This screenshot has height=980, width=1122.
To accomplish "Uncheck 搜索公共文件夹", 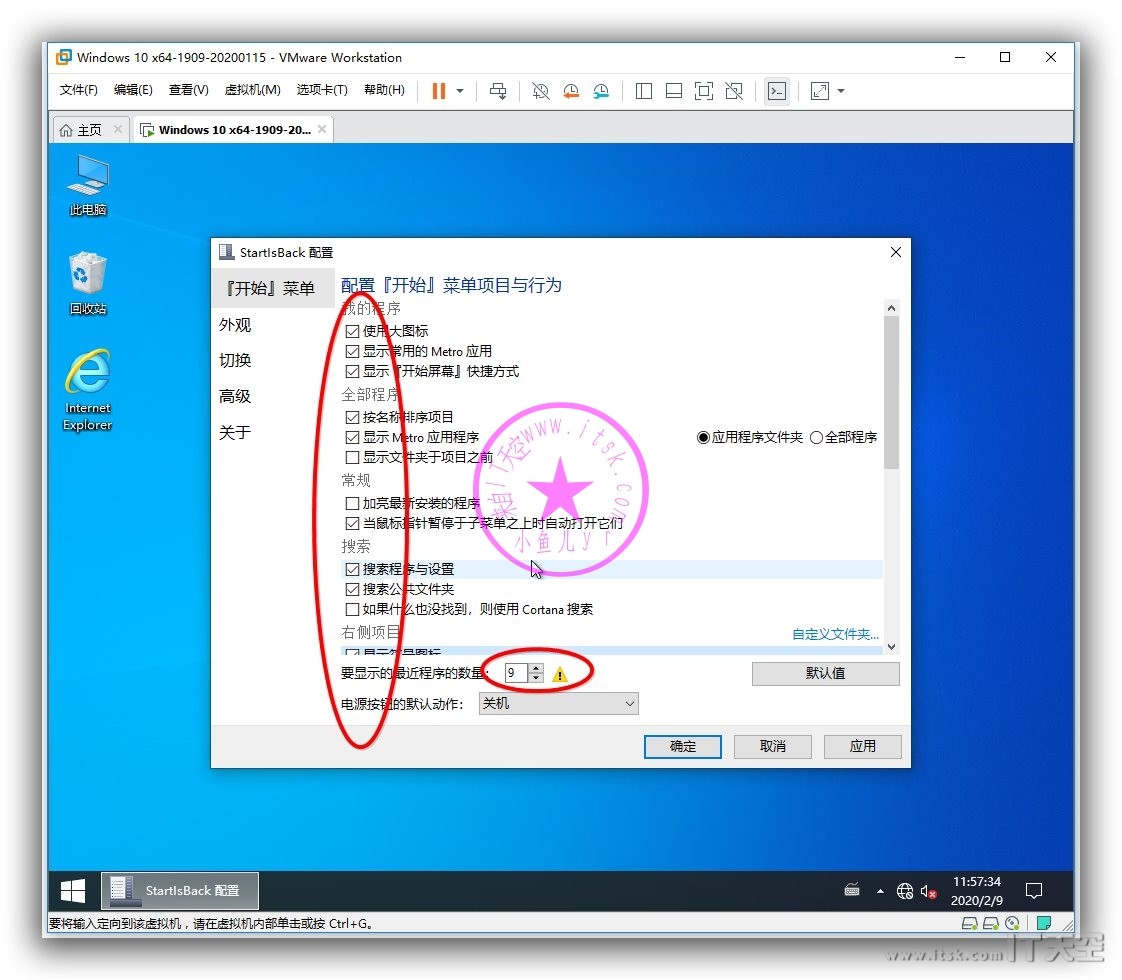I will tap(352, 589).
